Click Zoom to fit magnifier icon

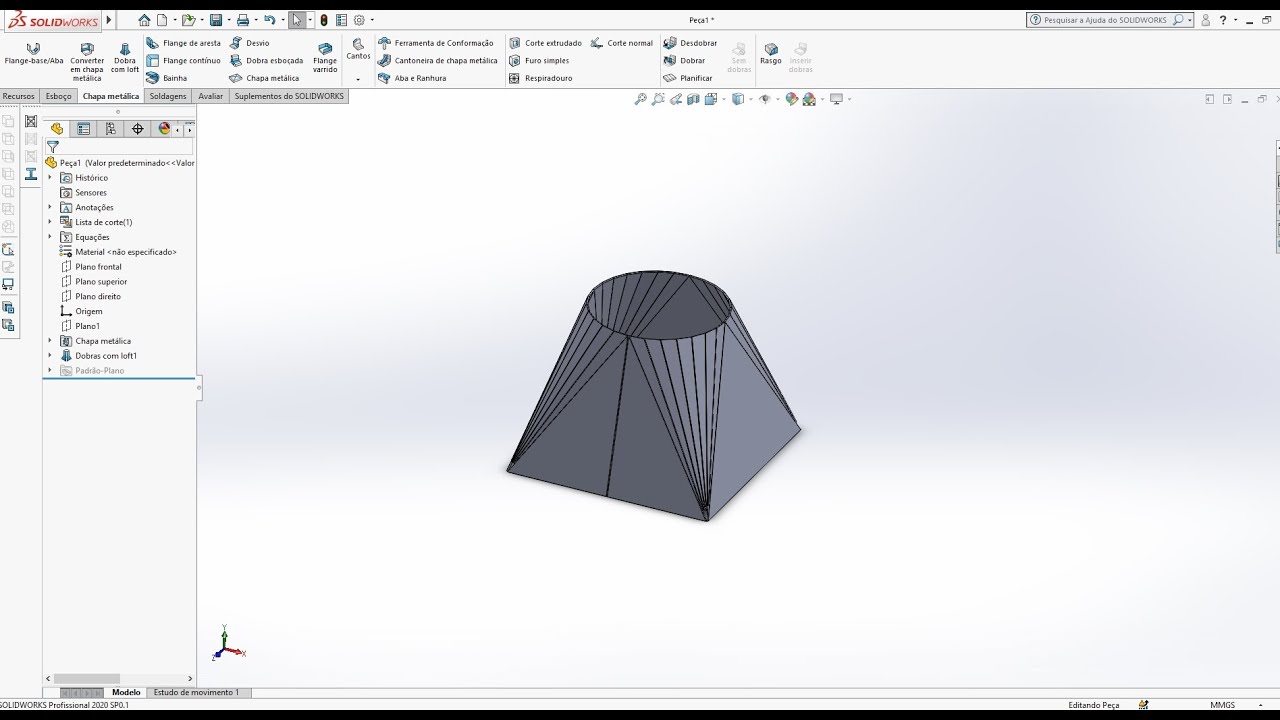point(641,99)
